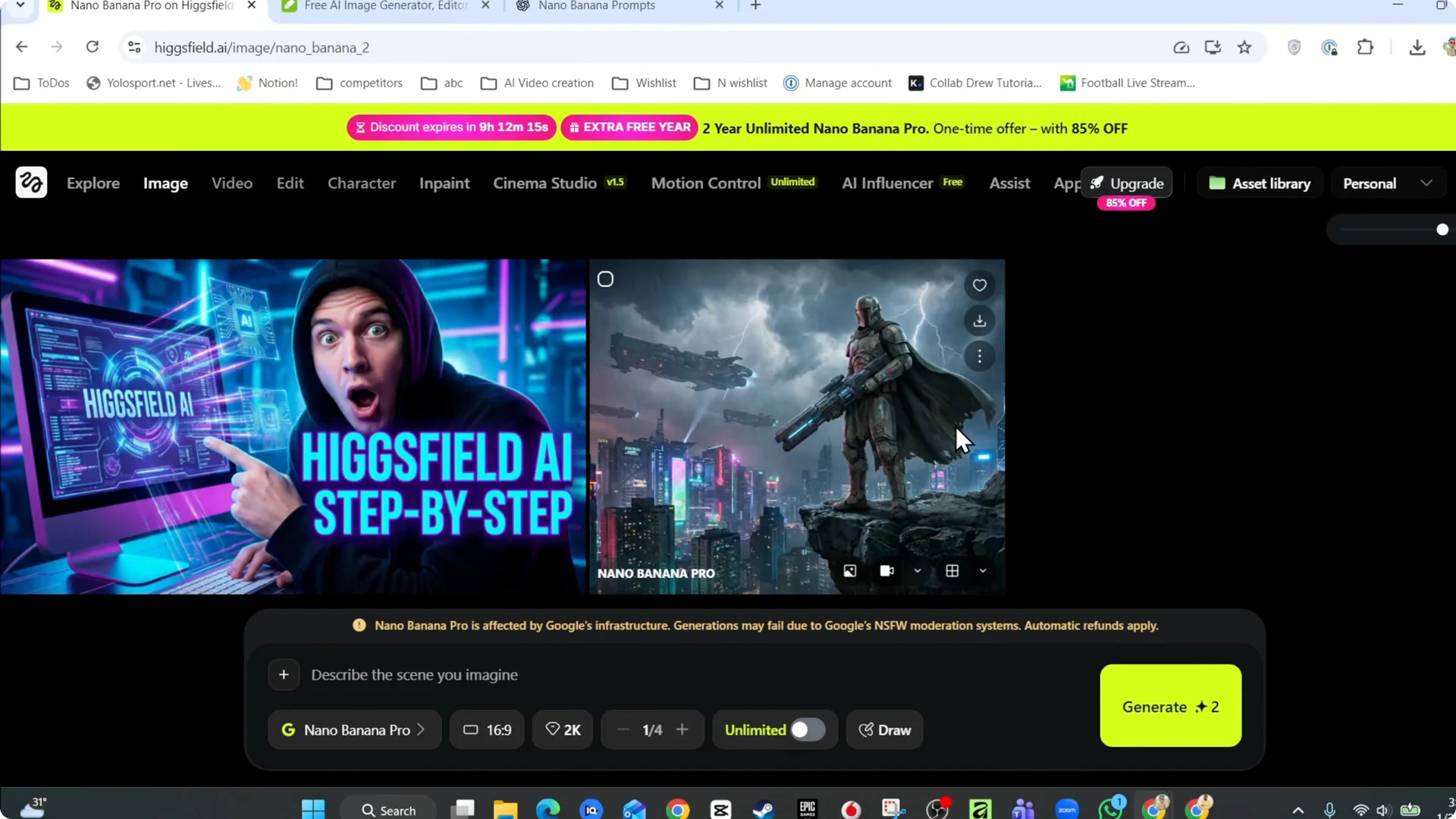Click the video camera icon on the image
Viewport: 1456px width, 819px height.
886,570
